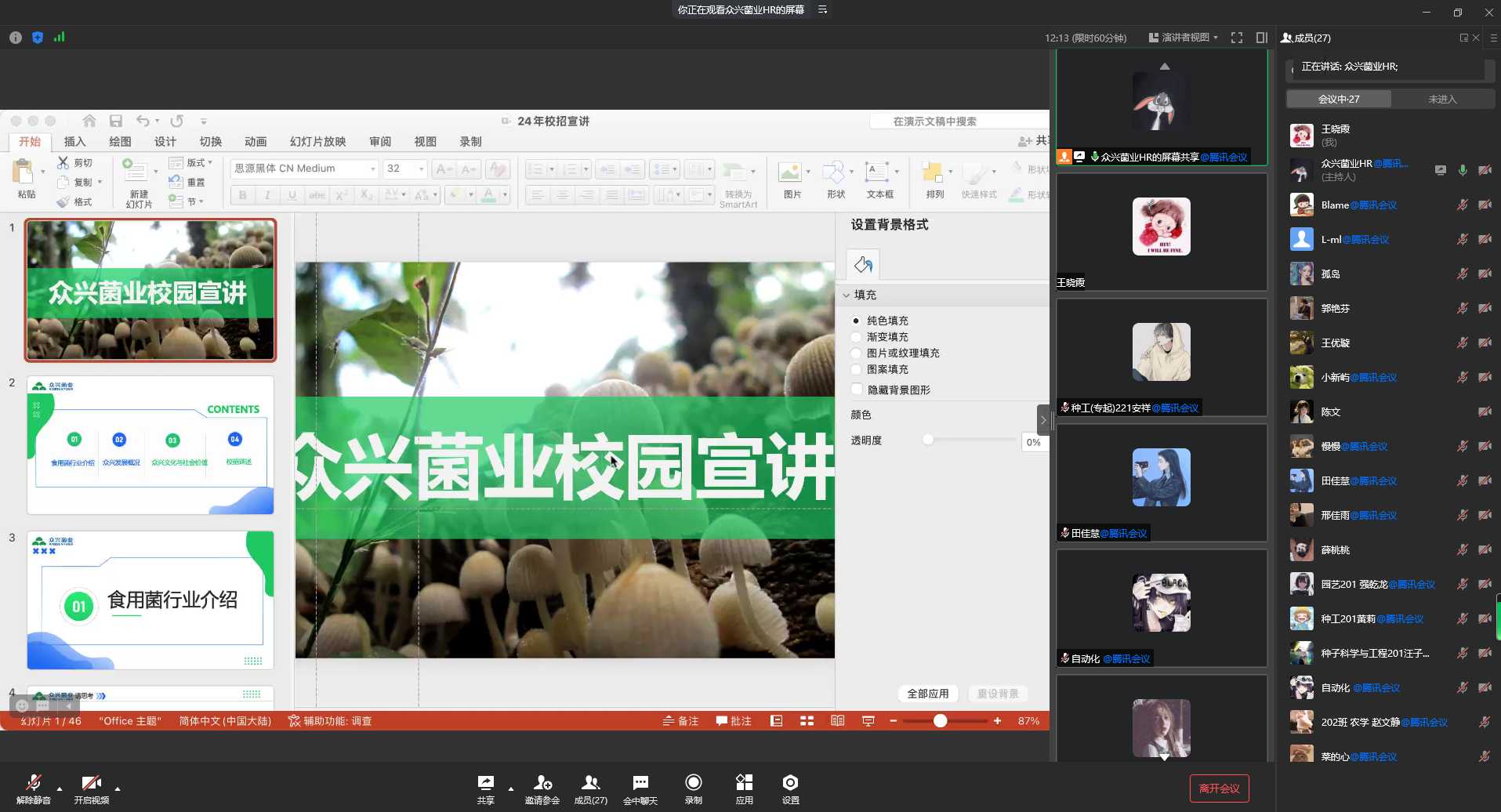
Task: Open the 设置 settings icon
Action: (790, 782)
